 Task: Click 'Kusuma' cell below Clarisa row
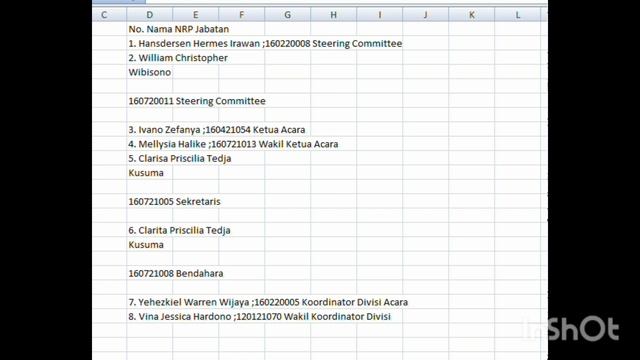146,173
